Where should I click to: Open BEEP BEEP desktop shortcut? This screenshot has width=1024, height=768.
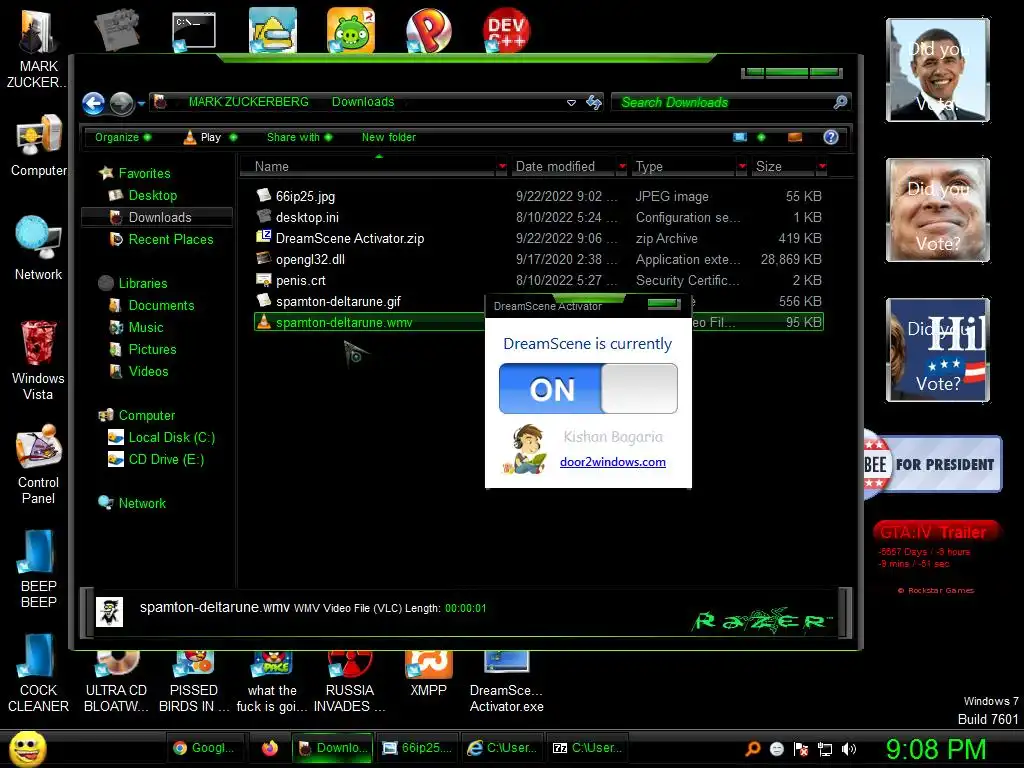pyautogui.click(x=38, y=569)
